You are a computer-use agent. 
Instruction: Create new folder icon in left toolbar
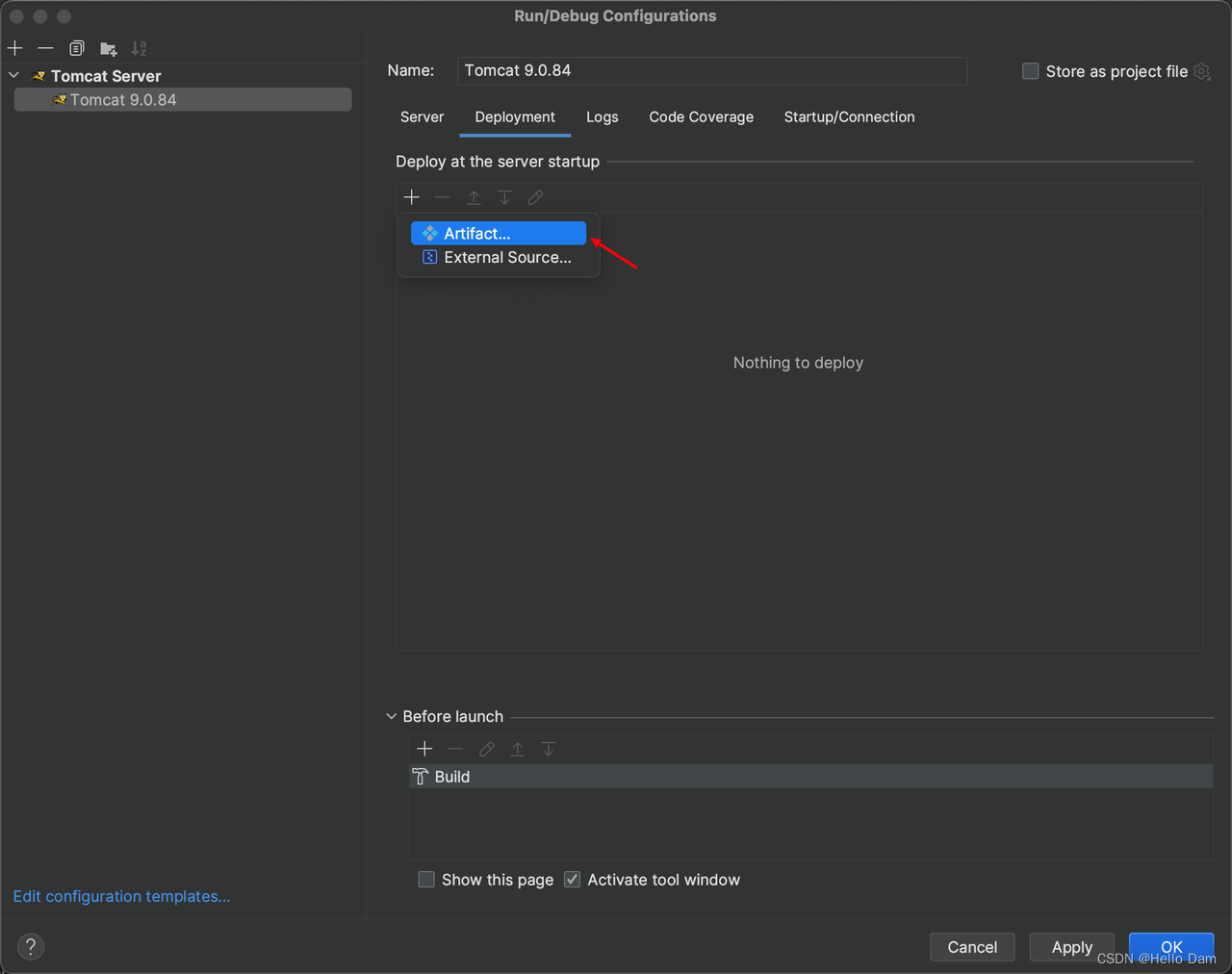[108, 48]
